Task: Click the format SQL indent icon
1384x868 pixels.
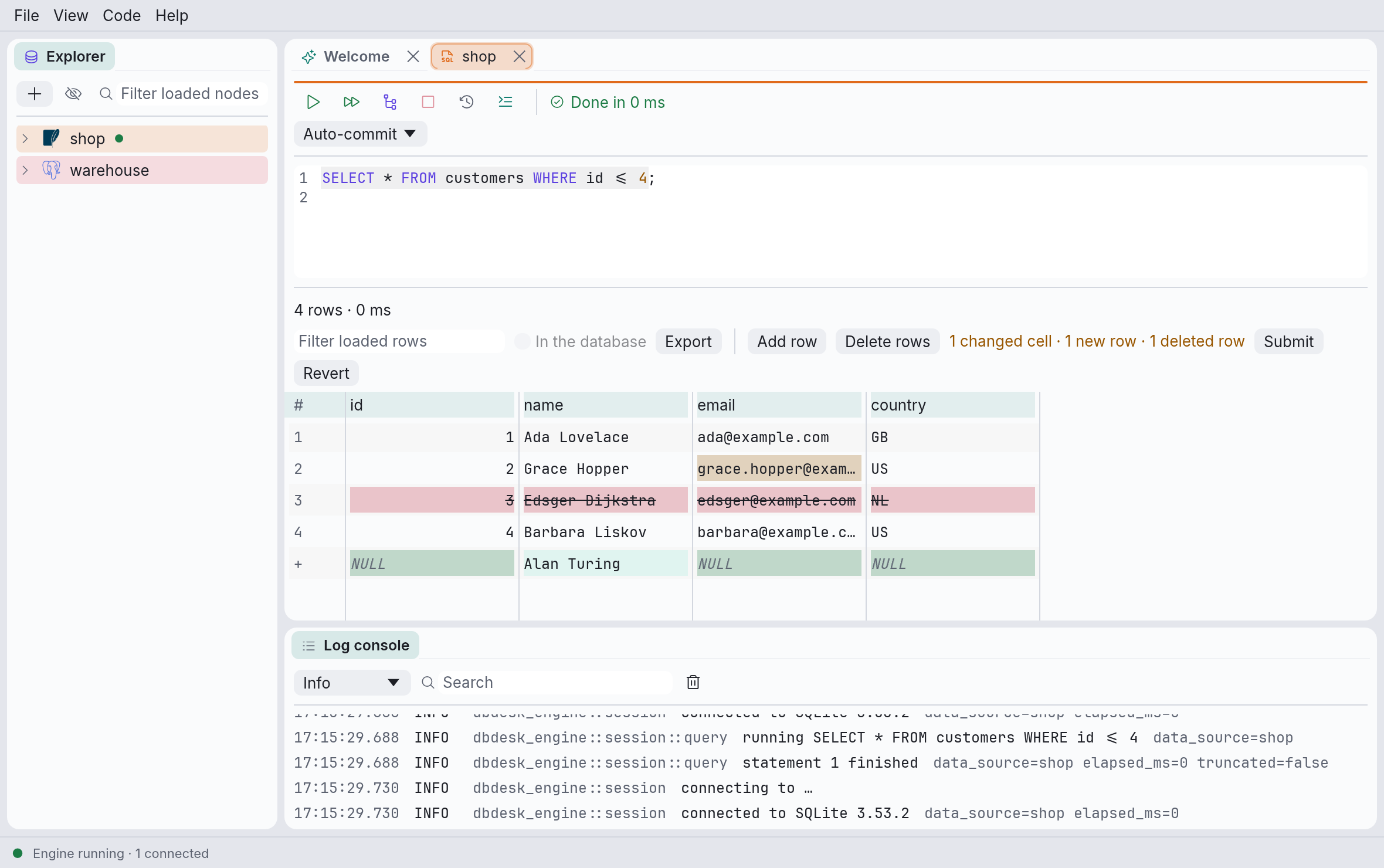Action: 505,102
